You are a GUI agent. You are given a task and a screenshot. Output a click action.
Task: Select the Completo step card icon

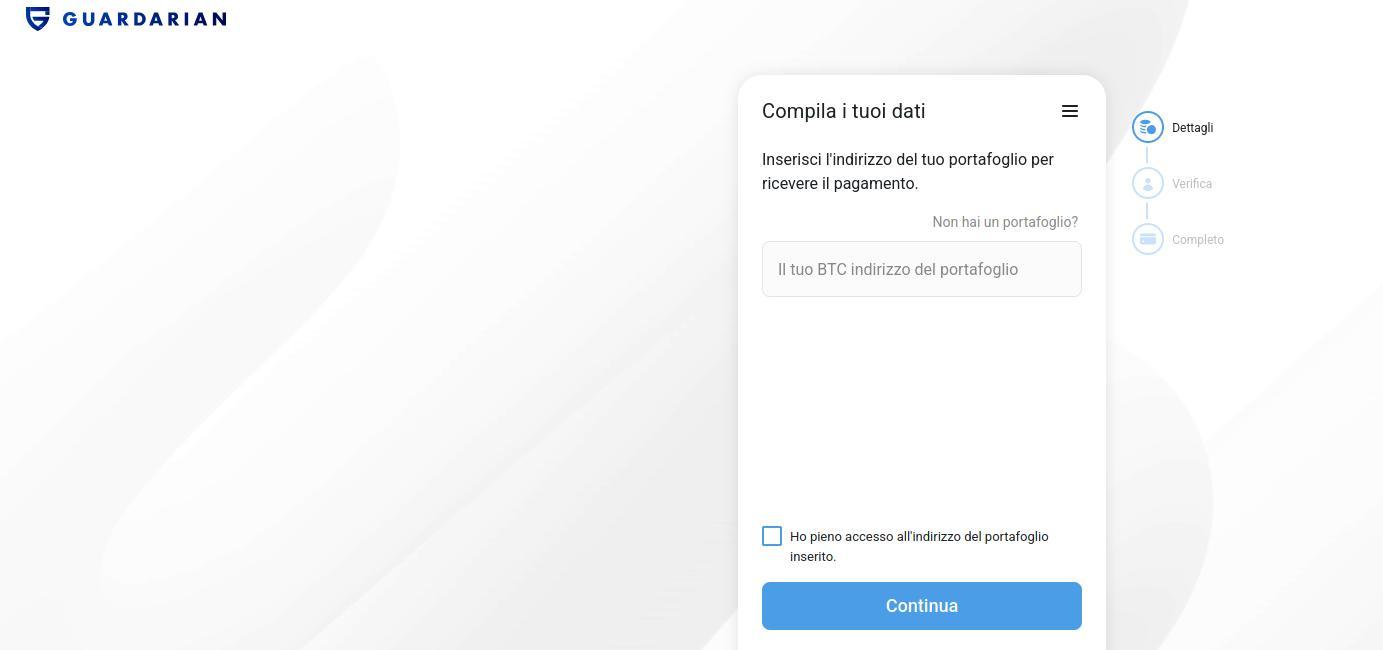[x=1148, y=239]
